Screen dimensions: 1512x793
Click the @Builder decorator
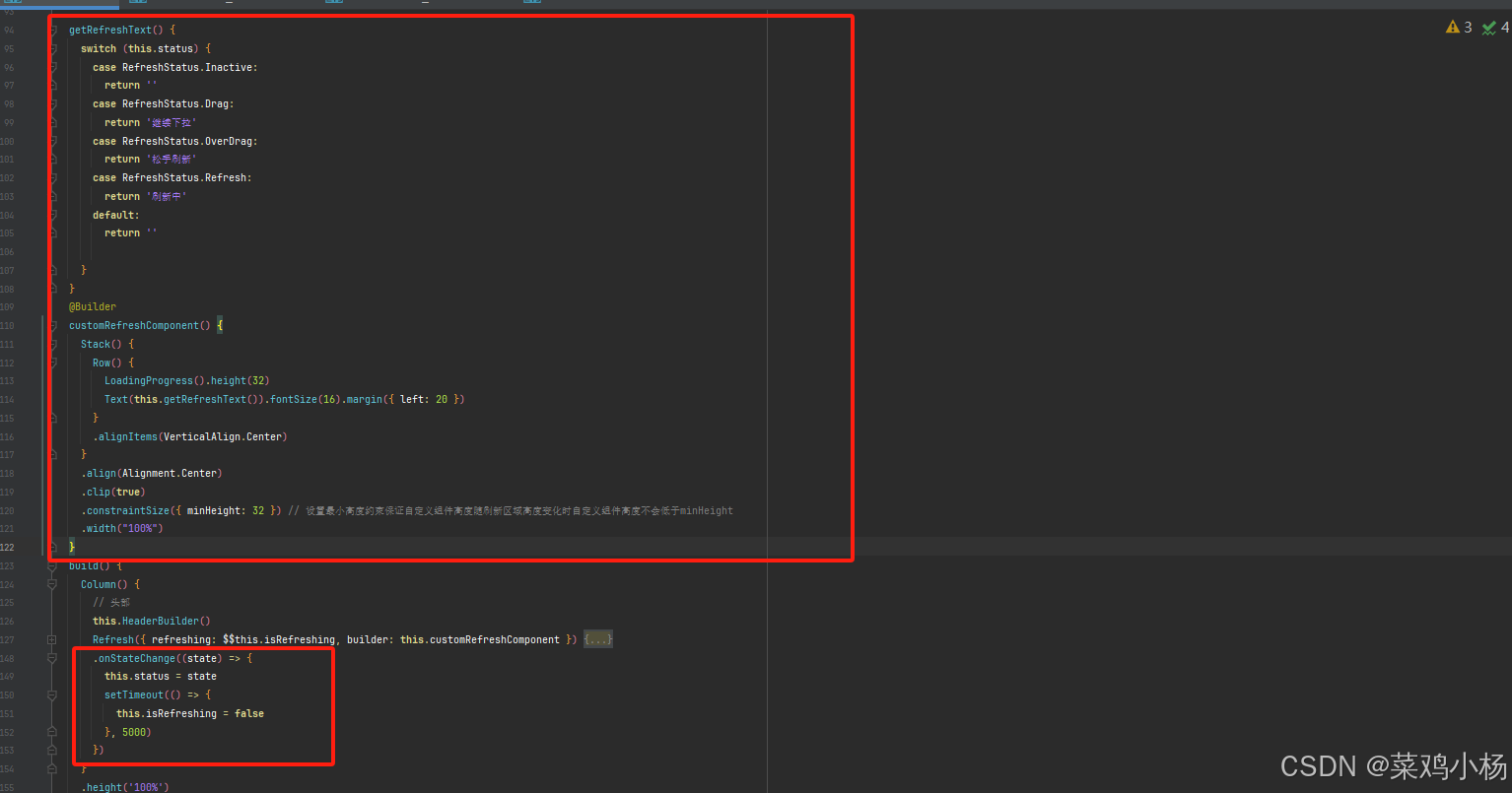pyautogui.click(x=93, y=306)
